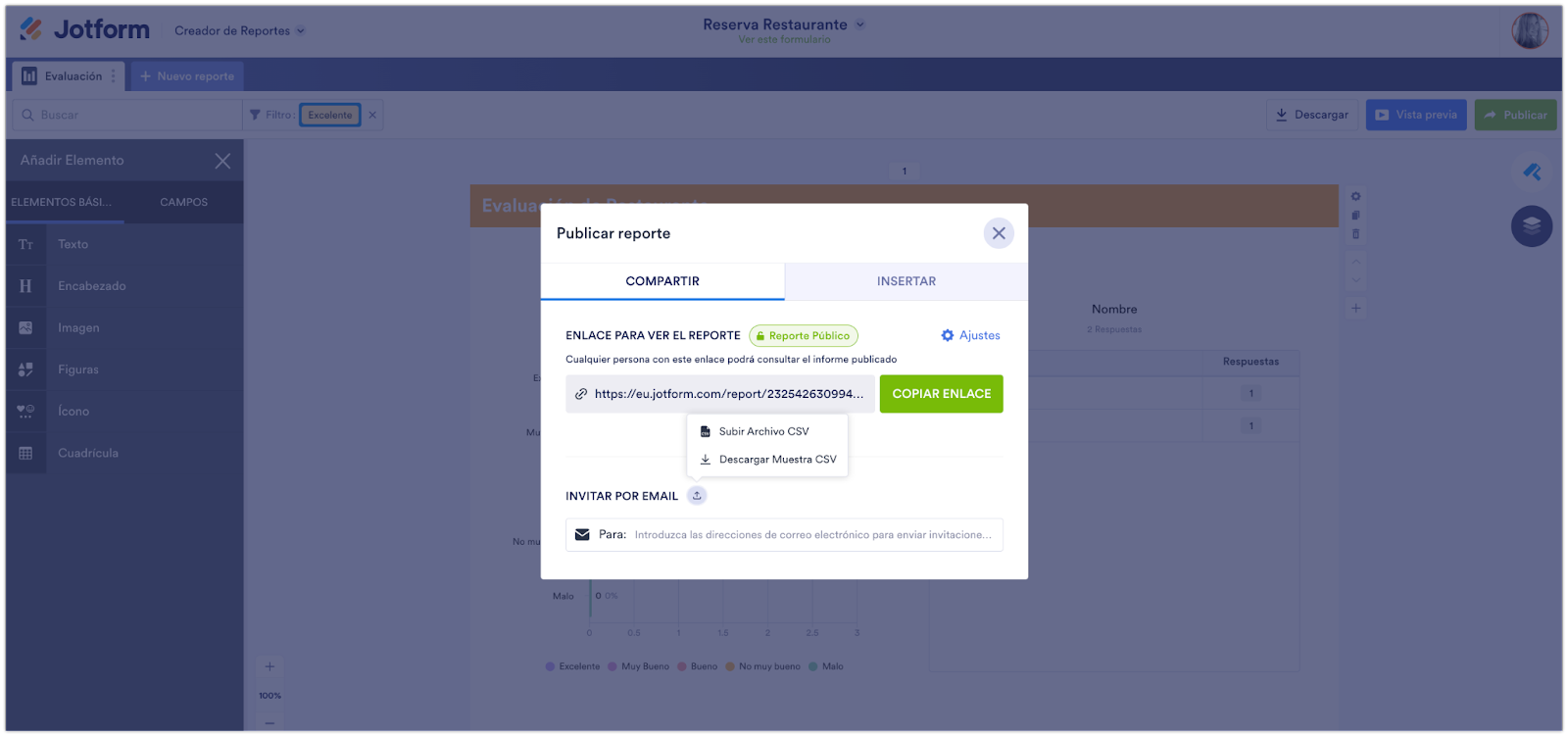
Task: Toggle the Muy Bueno legend item
Action: pyautogui.click(x=639, y=667)
